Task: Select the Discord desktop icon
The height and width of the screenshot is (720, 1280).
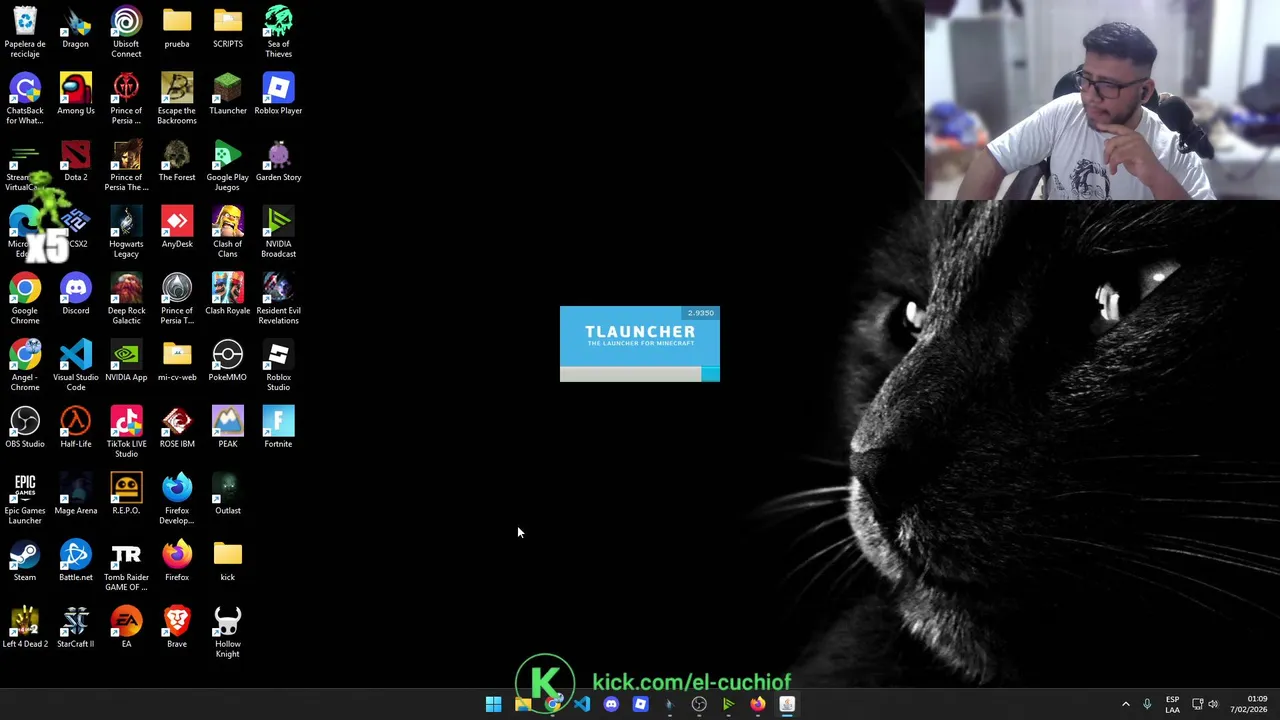Action: point(75,295)
